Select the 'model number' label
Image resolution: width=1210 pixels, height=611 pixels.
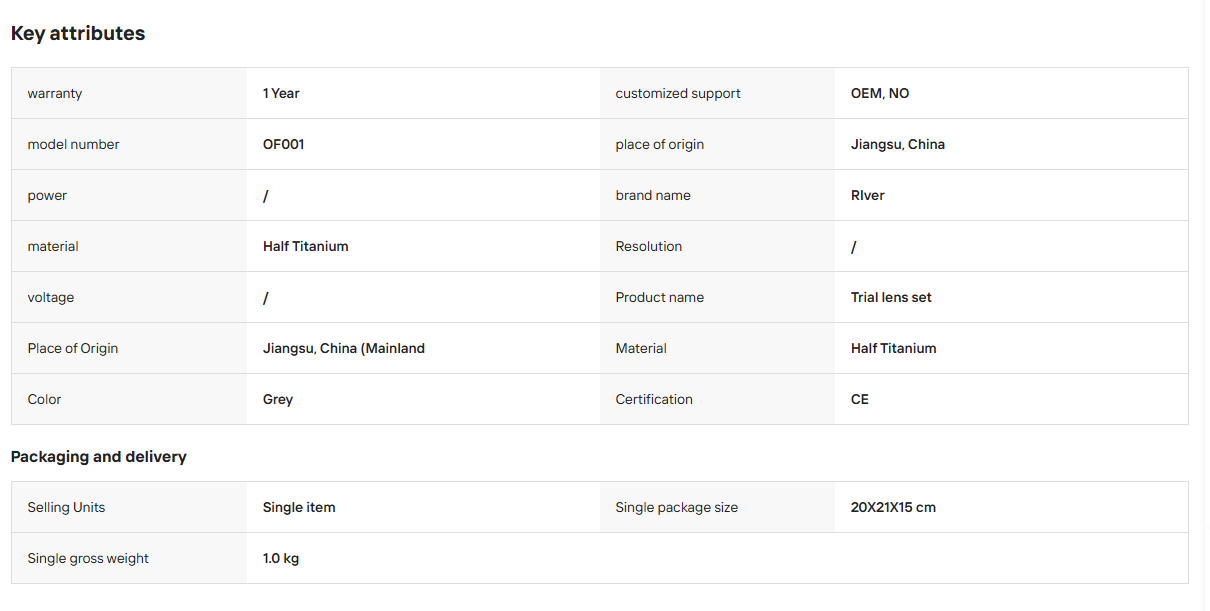73,144
